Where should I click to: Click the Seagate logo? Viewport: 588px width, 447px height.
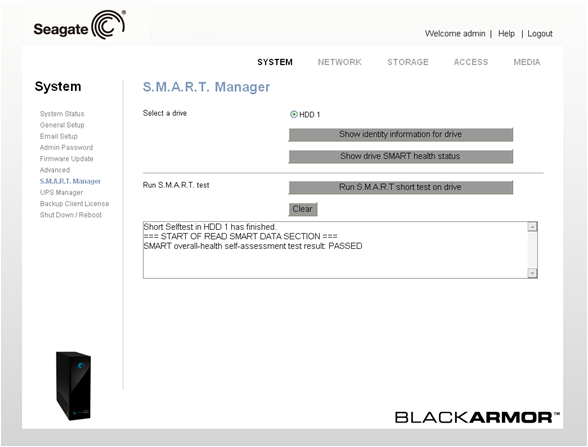tap(80, 26)
